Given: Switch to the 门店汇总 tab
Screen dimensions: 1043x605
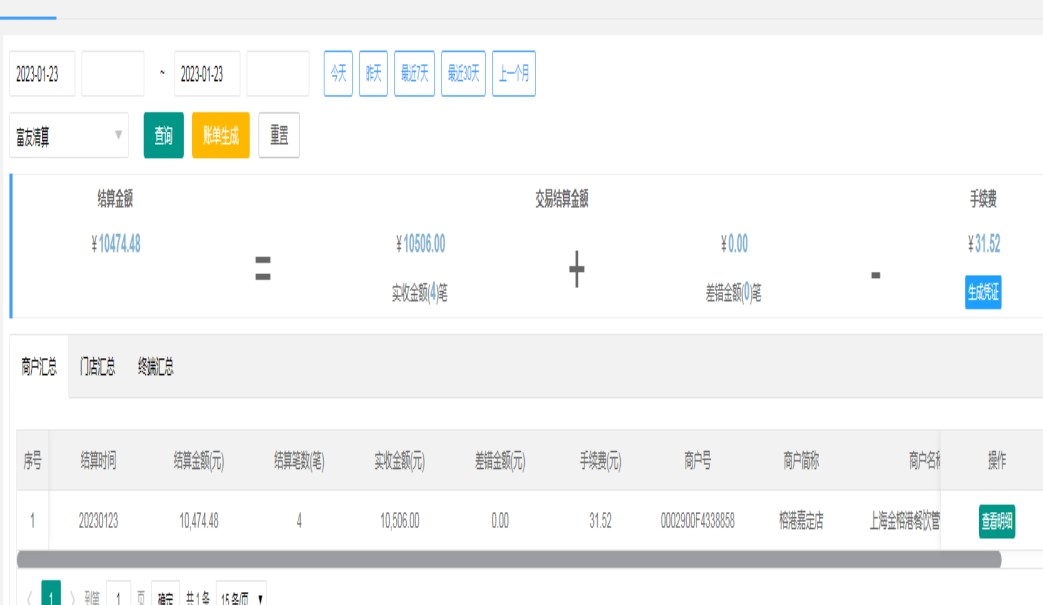Looking at the screenshot, I should [x=98, y=367].
